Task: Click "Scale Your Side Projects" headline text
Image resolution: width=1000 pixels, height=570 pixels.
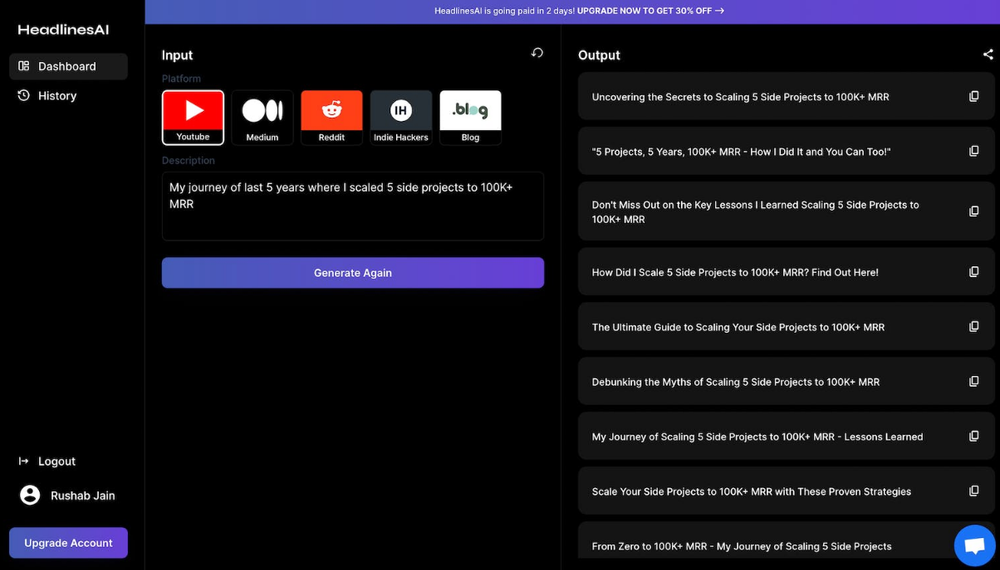Action: 751,492
